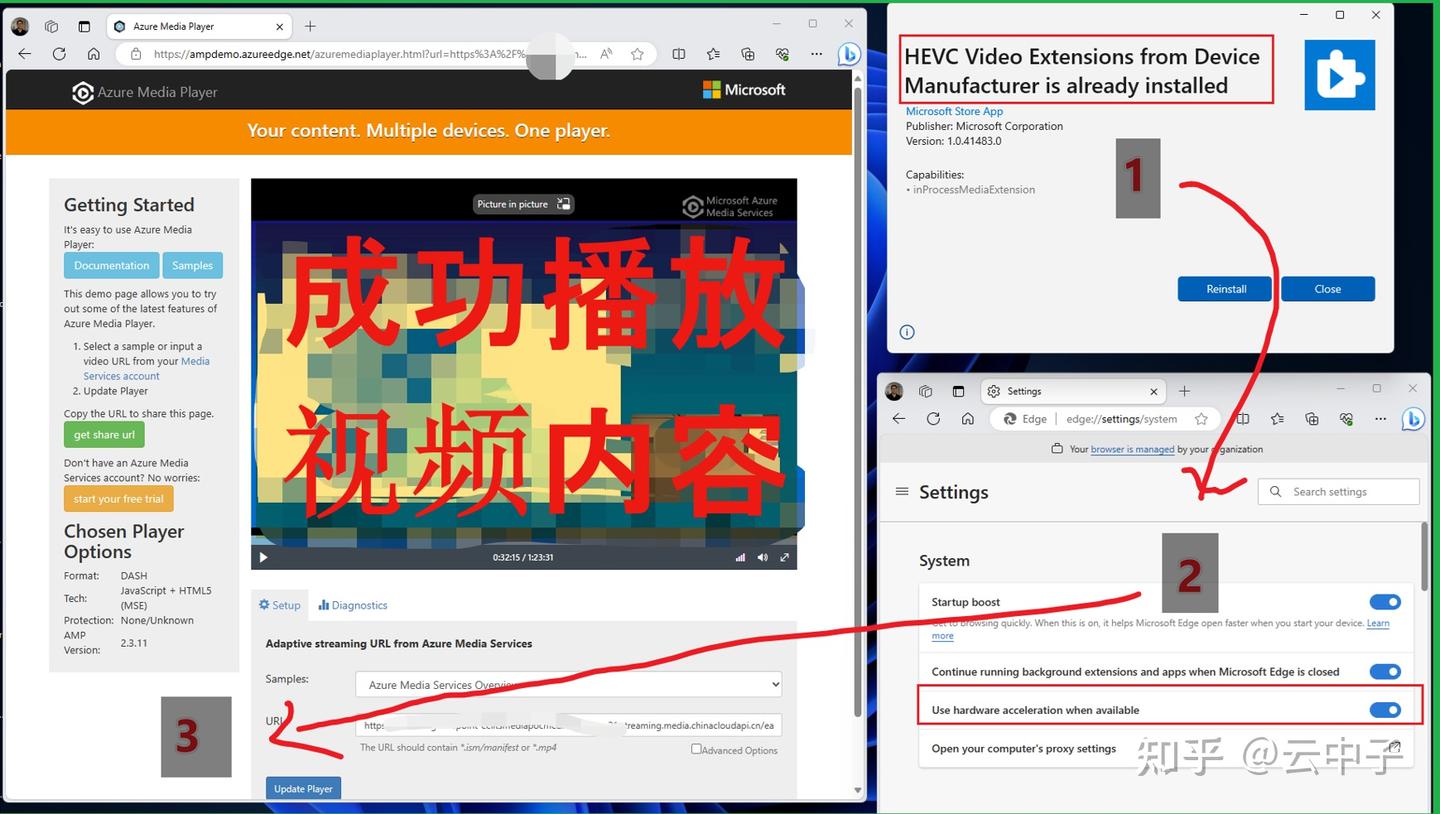Image resolution: width=1440 pixels, height=814 pixels.
Task: Toggle continue running background extensions when Edge closed
Action: tap(1385, 671)
